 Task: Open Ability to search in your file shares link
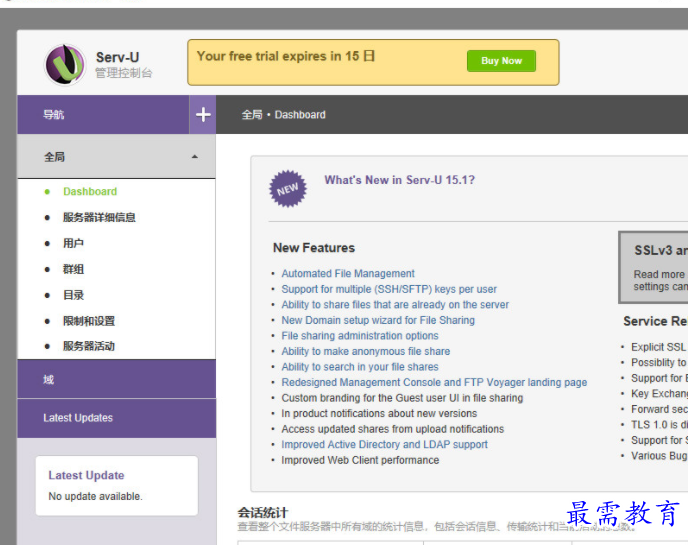360,367
